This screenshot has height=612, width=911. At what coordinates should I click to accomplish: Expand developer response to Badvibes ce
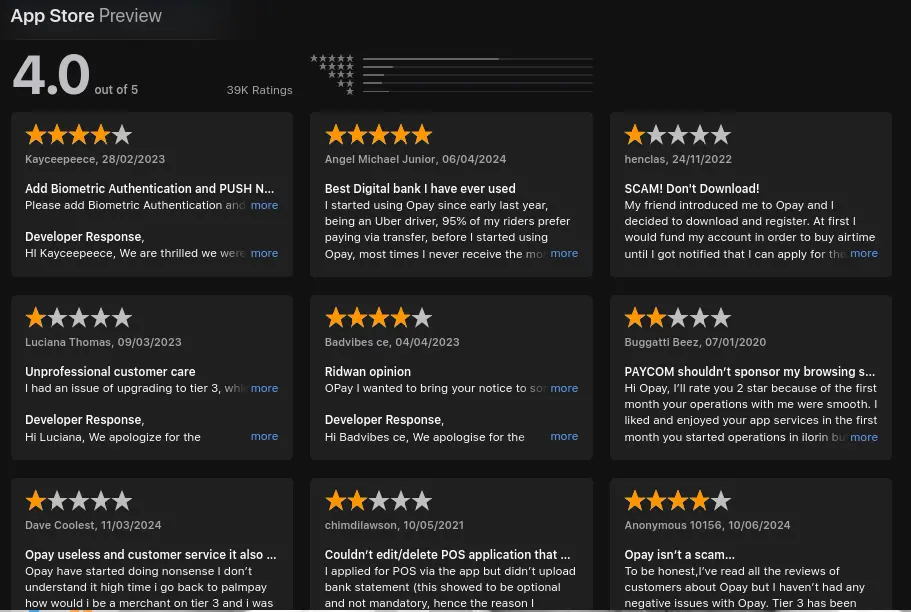click(564, 436)
